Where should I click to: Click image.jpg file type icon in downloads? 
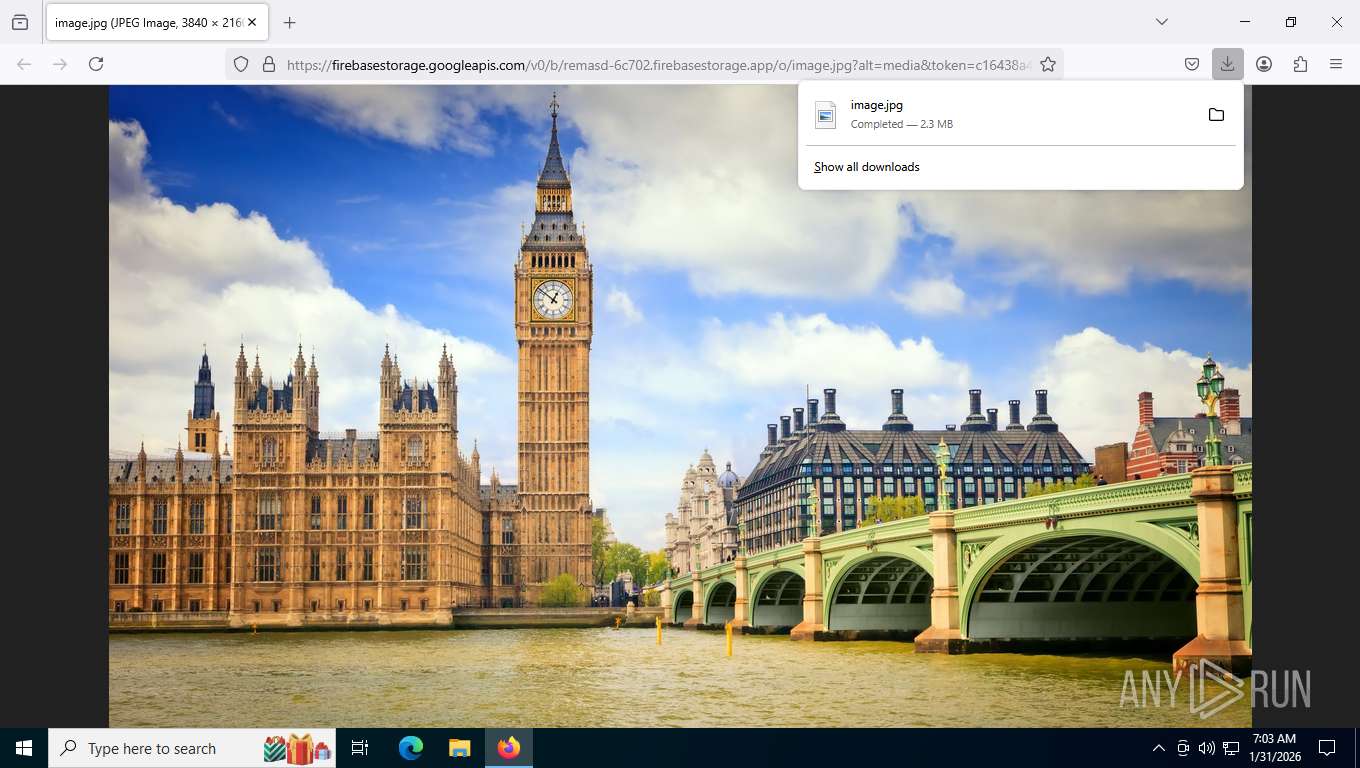click(825, 115)
